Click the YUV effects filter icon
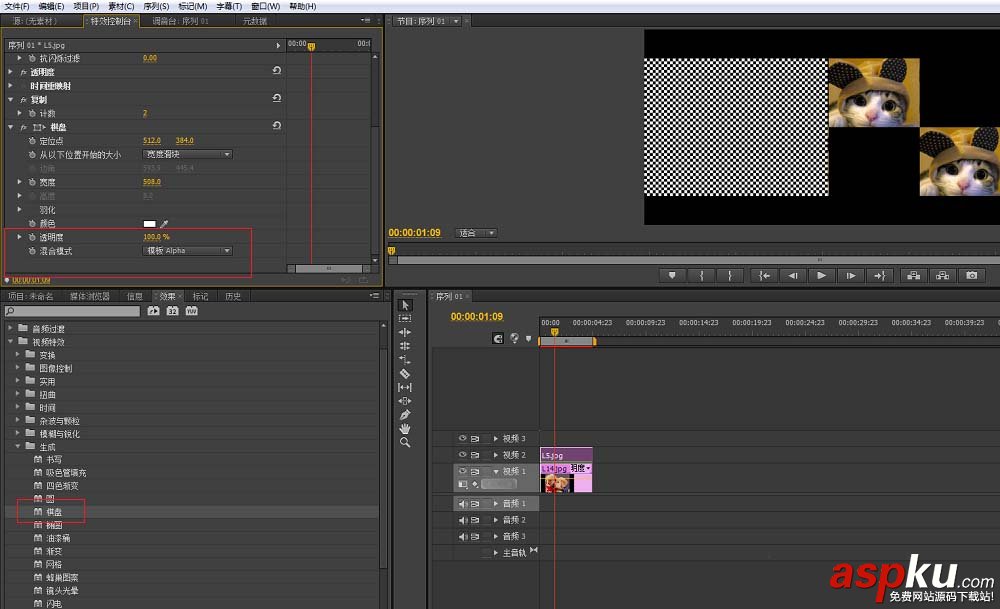The image size is (1000, 609). click(191, 311)
